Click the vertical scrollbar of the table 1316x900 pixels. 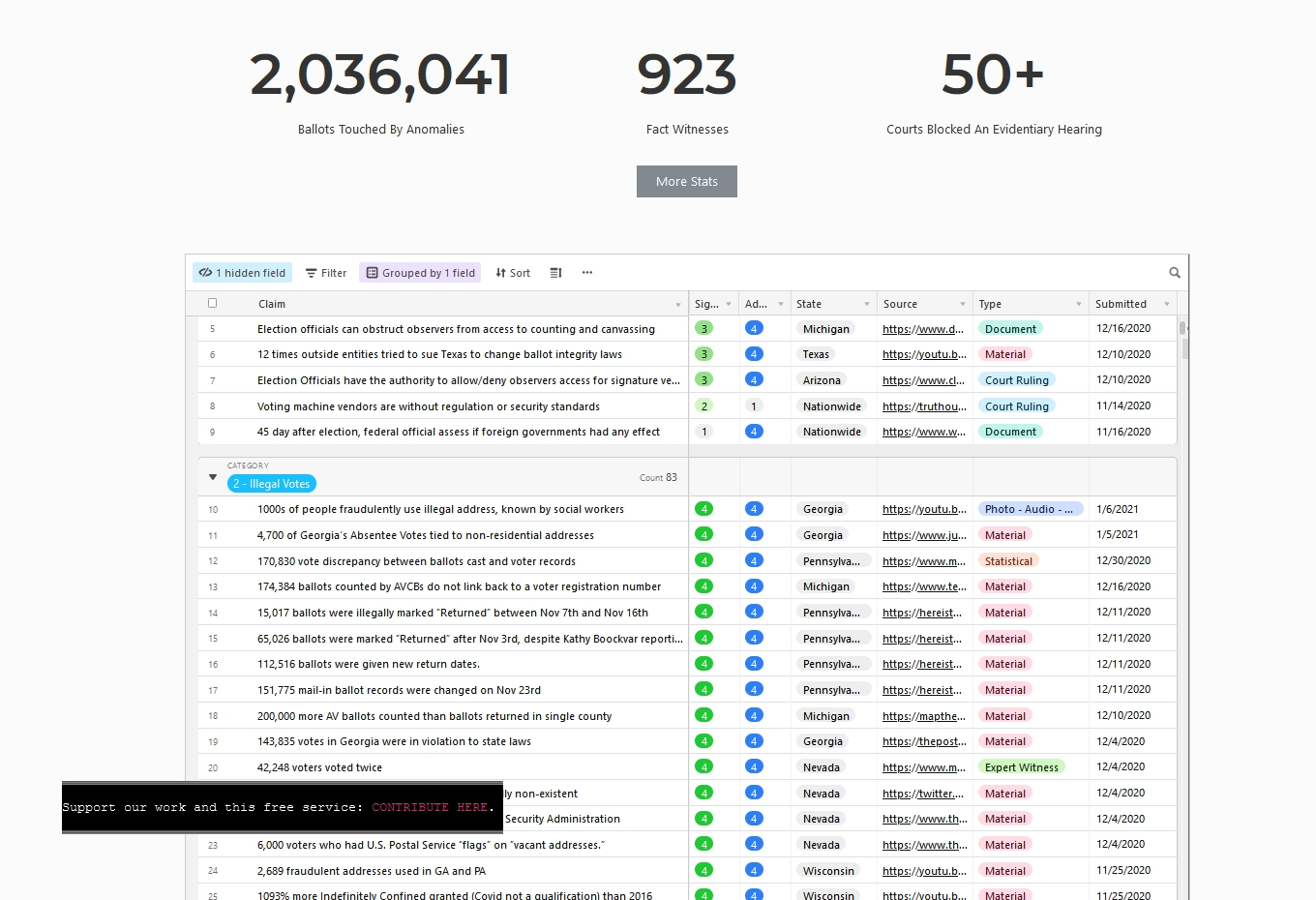tap(1182, 328)
